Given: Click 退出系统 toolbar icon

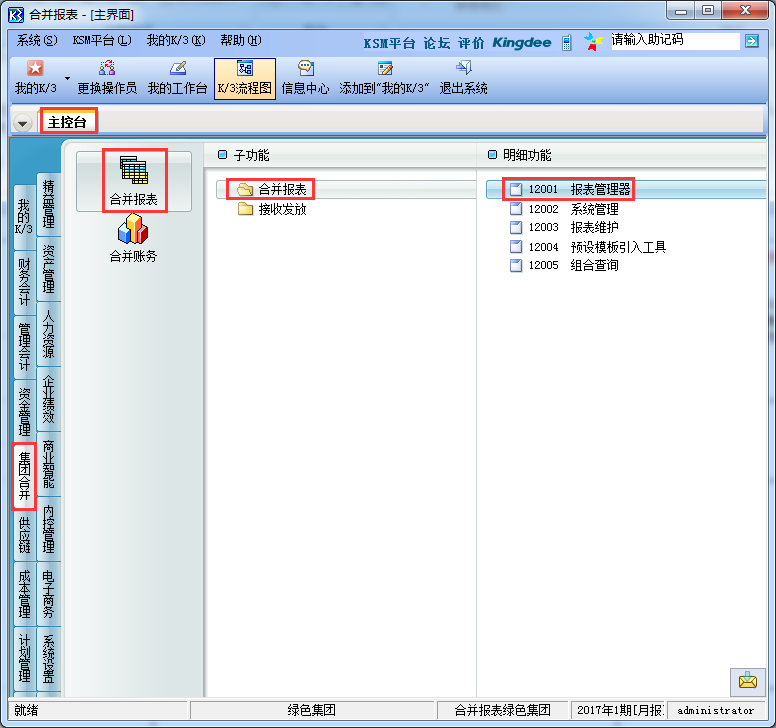Looking at the screenshot, I should 463,78.
